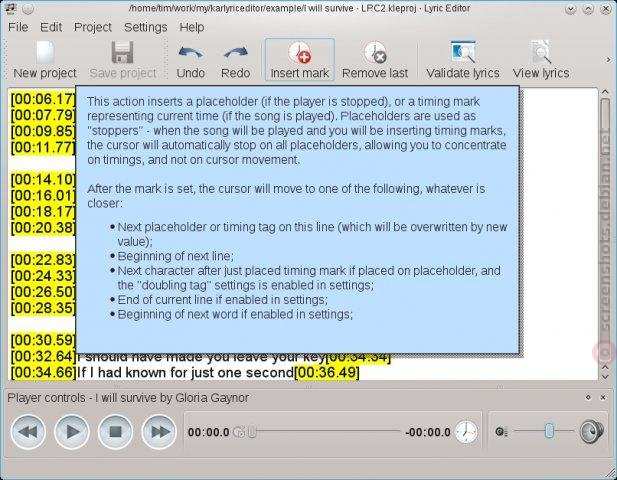Screen dimensions: 617x480
Task: Expand the toolbar overflow chevron
Action: pos(608,60)
